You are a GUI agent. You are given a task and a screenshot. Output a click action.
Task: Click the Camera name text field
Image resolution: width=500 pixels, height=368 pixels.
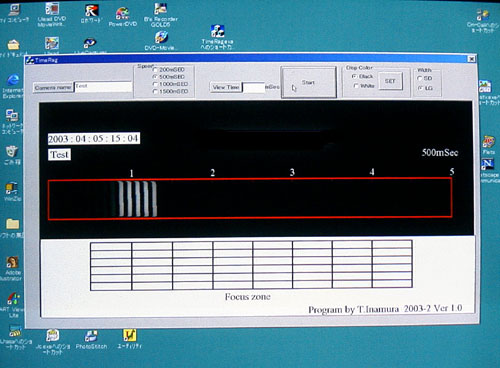click(103, 87)
